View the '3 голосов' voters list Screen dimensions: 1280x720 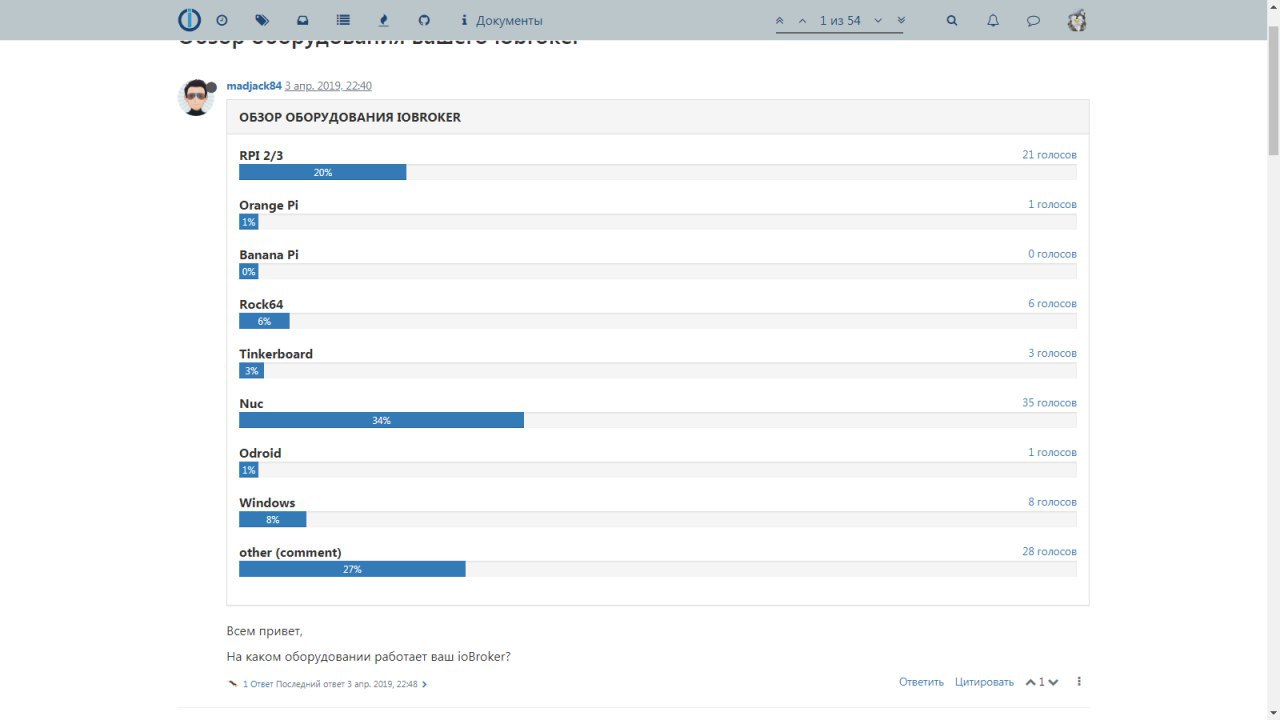(1052, 353)
